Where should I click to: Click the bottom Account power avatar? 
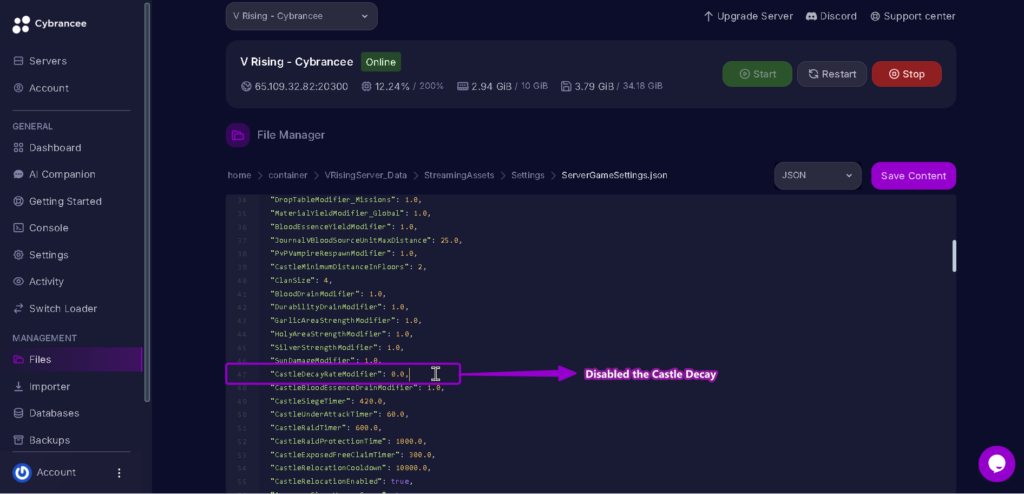tap(22, 472)
